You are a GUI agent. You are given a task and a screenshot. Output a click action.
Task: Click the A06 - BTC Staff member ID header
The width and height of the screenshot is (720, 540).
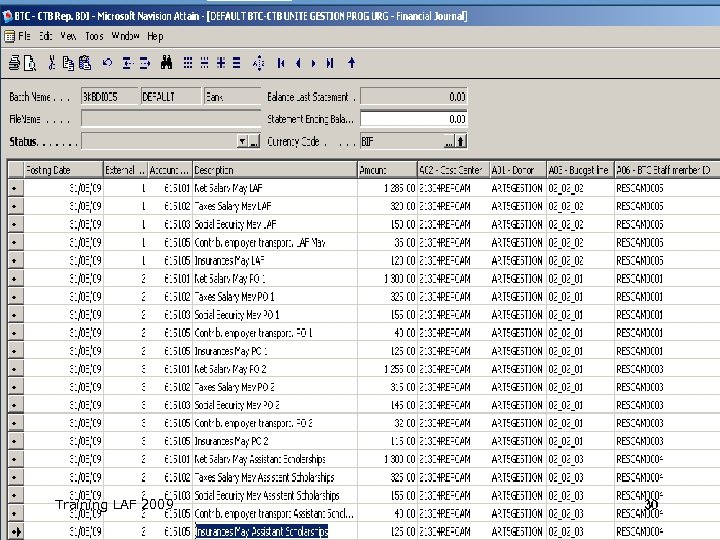point(667,170)
